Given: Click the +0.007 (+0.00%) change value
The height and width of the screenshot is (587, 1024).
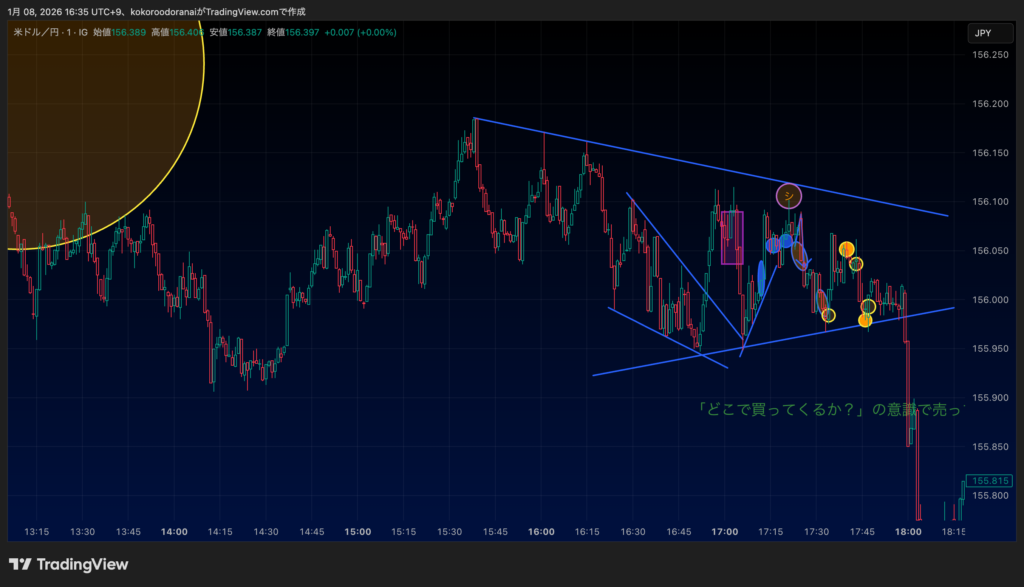Looking at the screenshot, I should (x=361, y=33).
